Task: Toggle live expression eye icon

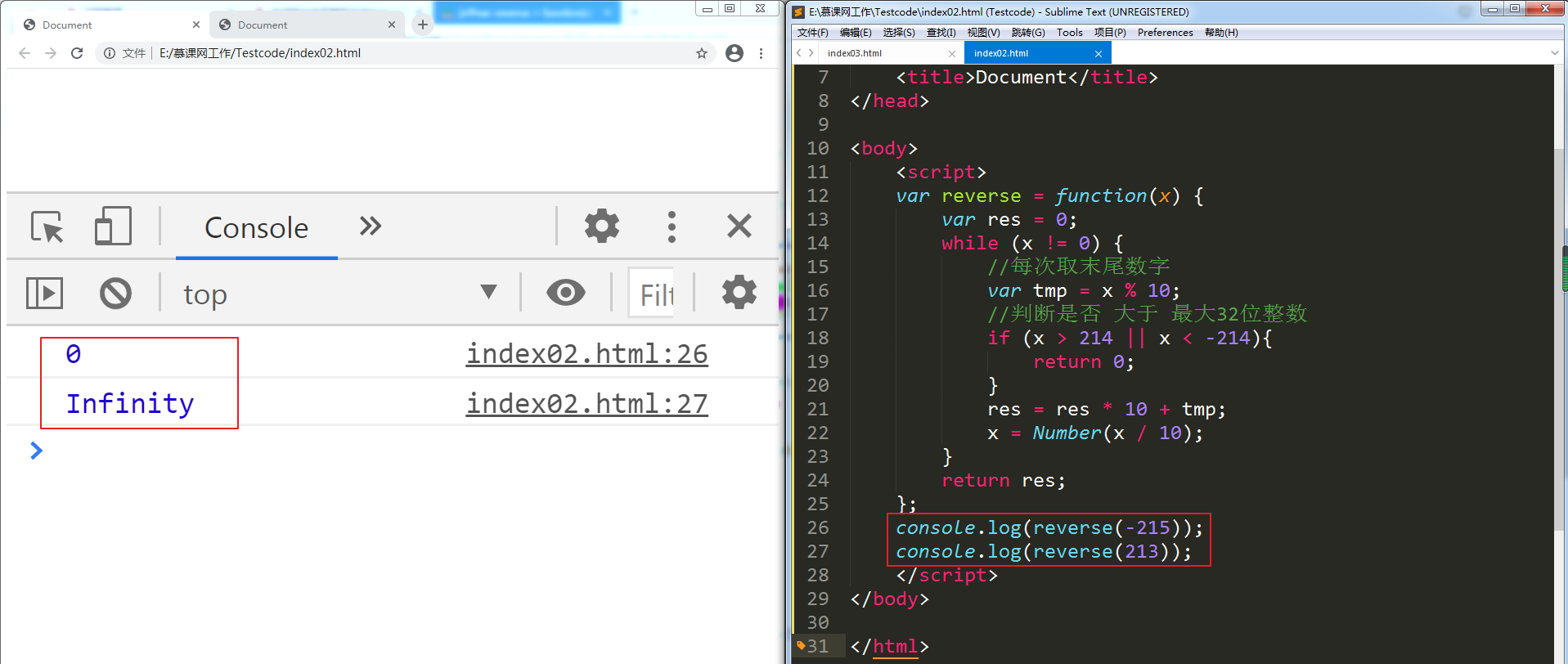Action: point(566,292)
